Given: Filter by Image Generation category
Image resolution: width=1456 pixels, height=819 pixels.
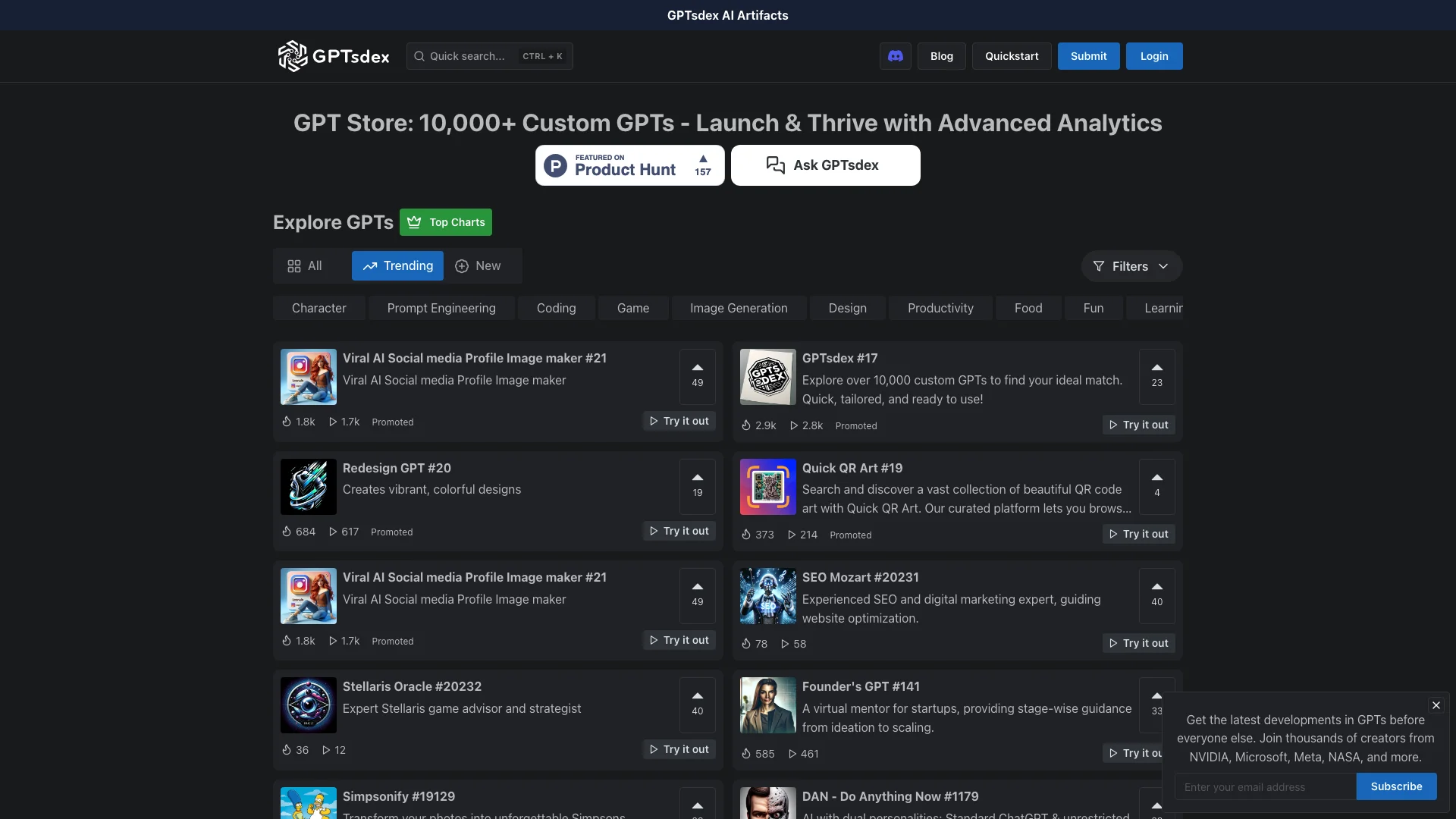Looking at the screenshot, I should (739, 308).
